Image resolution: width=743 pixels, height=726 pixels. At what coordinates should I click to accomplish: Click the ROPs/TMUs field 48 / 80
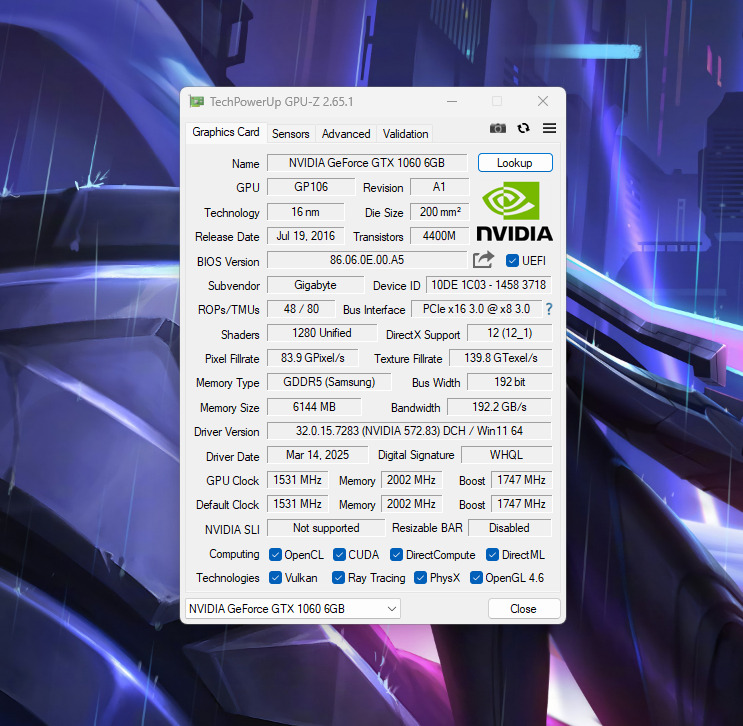(301, 309)
